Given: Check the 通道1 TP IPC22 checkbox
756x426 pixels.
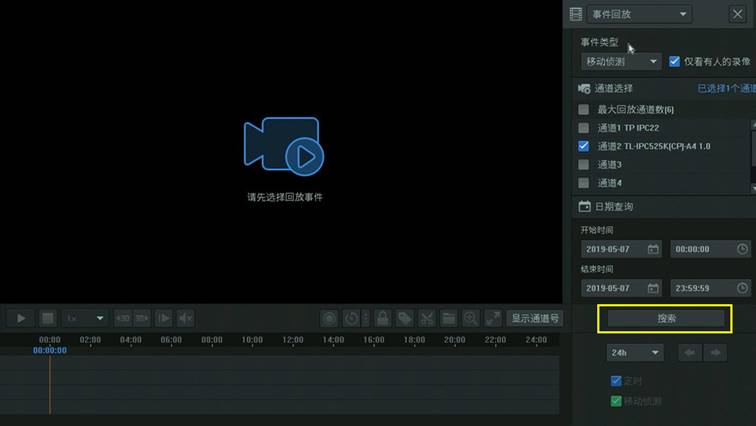Looking at the screenshot, I should point(584,128).
